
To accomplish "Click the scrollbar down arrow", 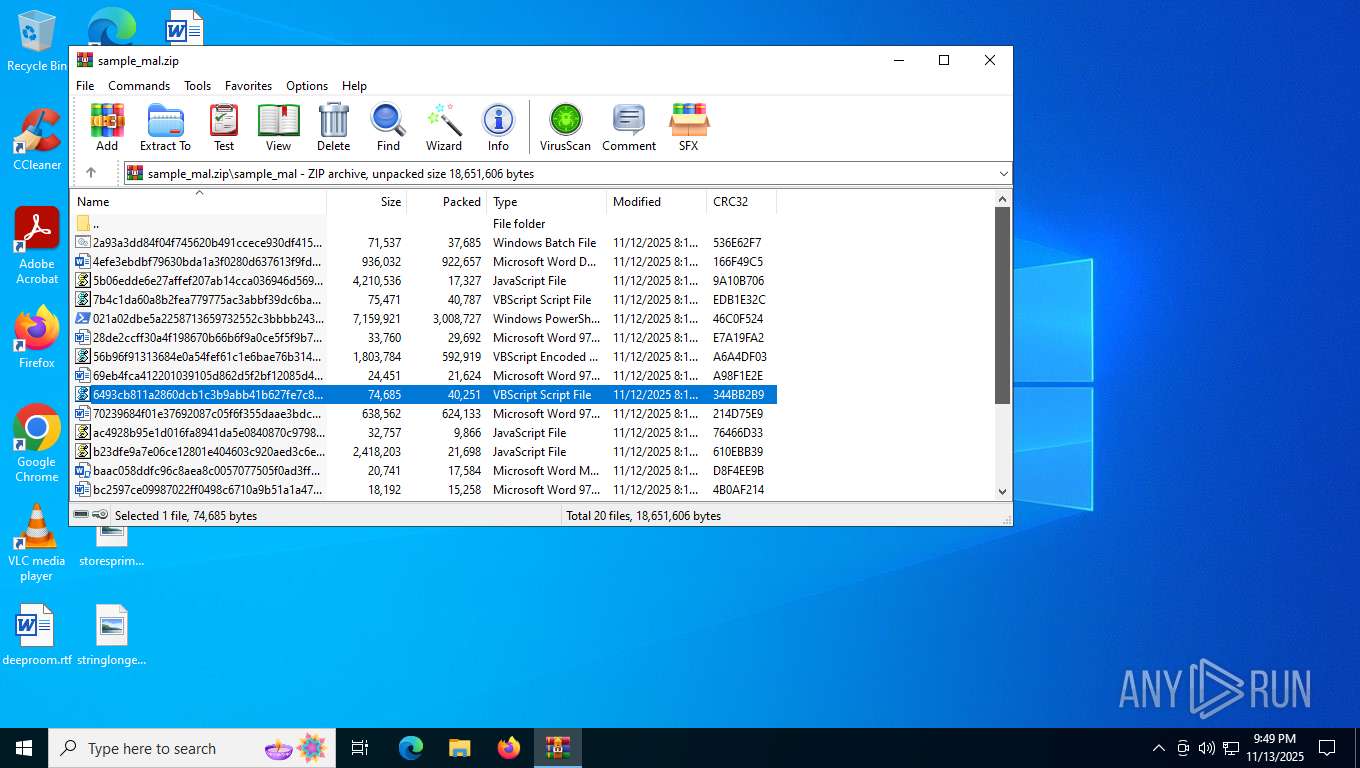I will [1003, 491].
